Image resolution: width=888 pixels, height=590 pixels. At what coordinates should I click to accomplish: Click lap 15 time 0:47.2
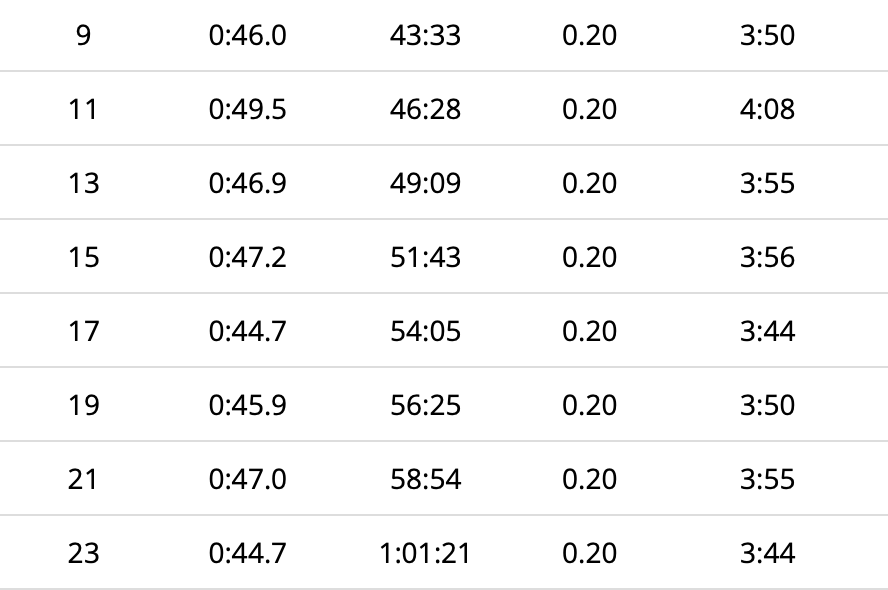click(x=247, y=257)
